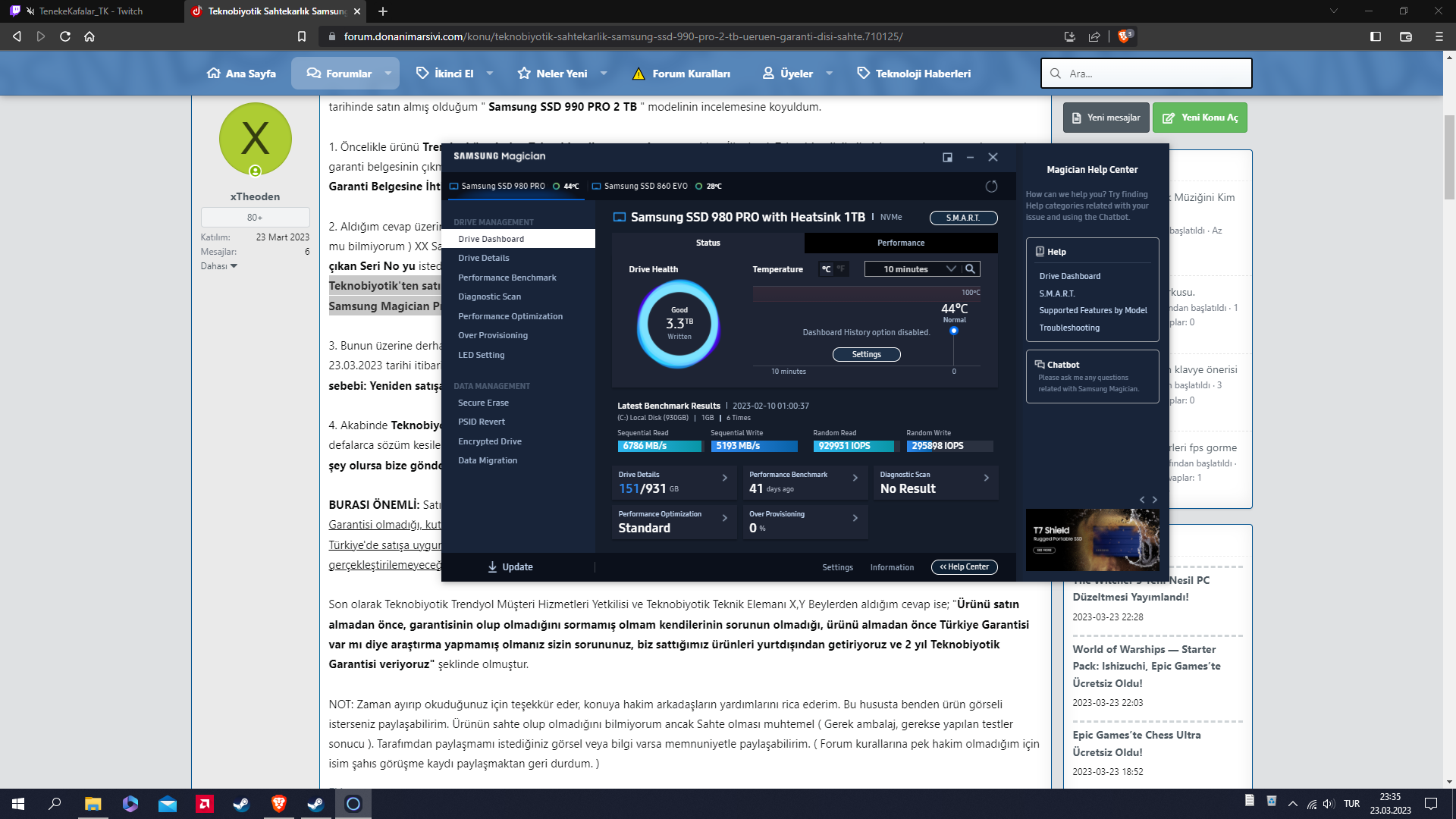1456x819 pixels.
Task: Click the Brave Shields lion icon
Action: (1124, 36)
